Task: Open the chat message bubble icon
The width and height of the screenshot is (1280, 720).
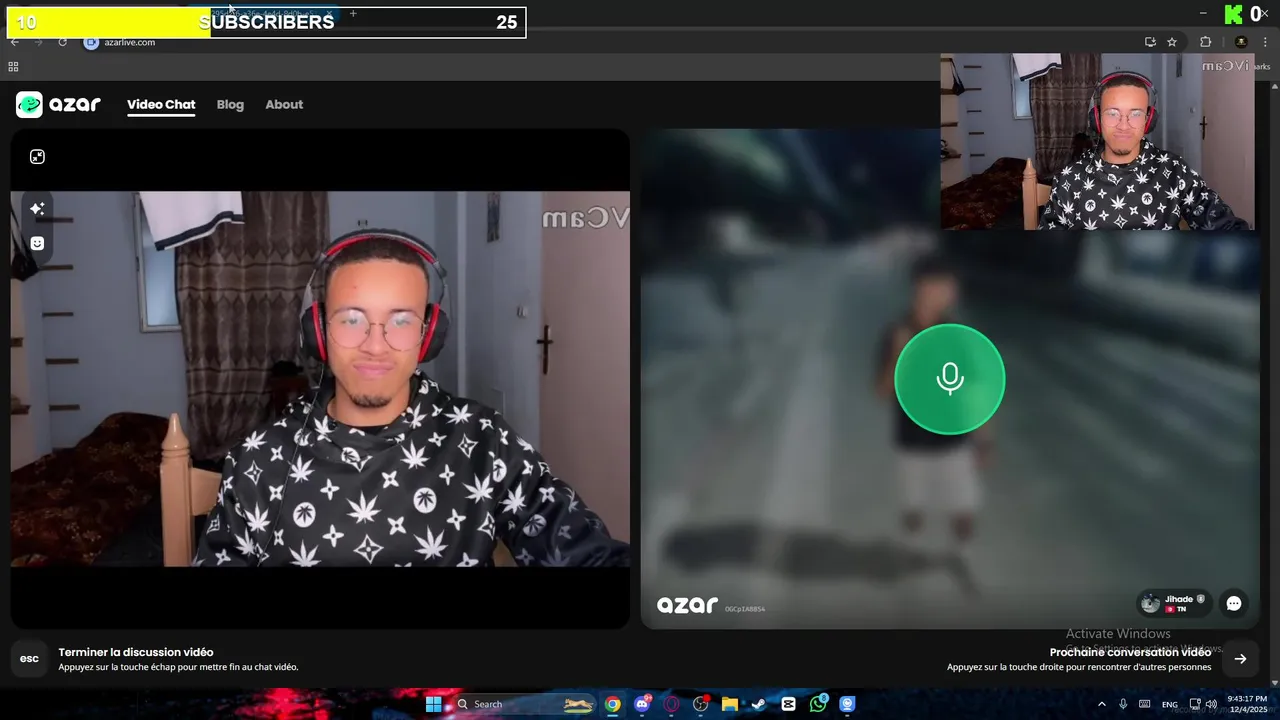Action: [x=1234, y=603]
